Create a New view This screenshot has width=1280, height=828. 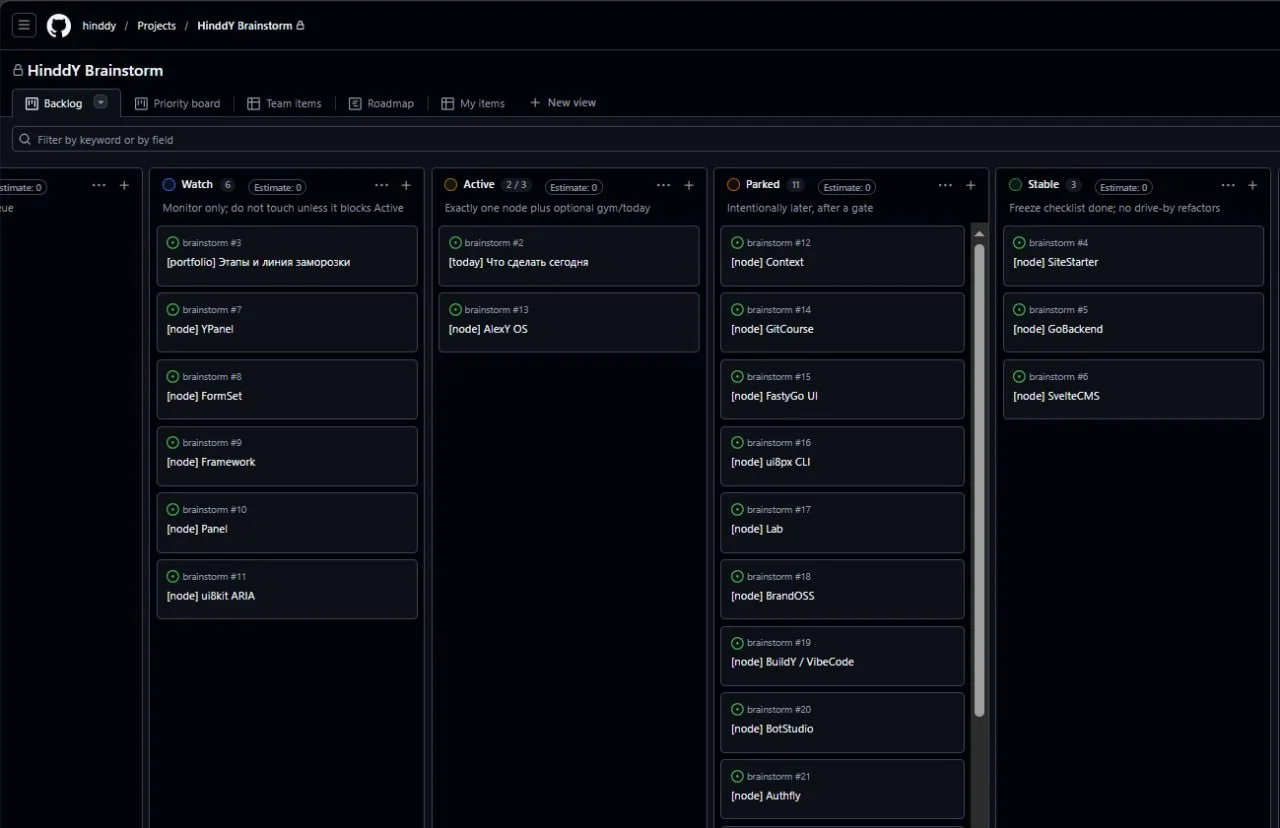coord(562,103)
